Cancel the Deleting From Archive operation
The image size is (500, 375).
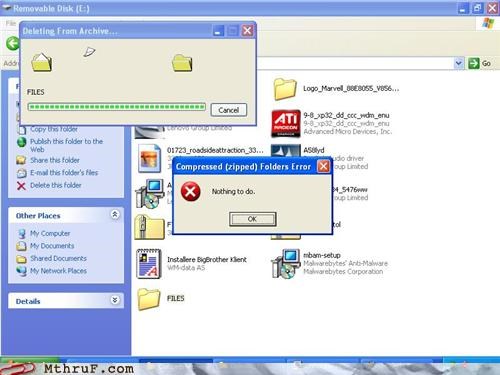[x=229, y=110]
